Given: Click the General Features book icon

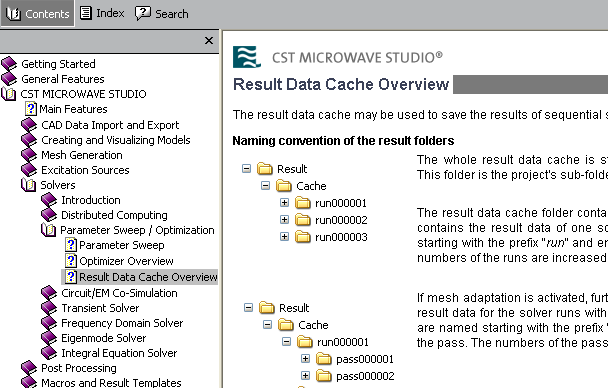Looking at the screenshot, I should click(9, 79).
